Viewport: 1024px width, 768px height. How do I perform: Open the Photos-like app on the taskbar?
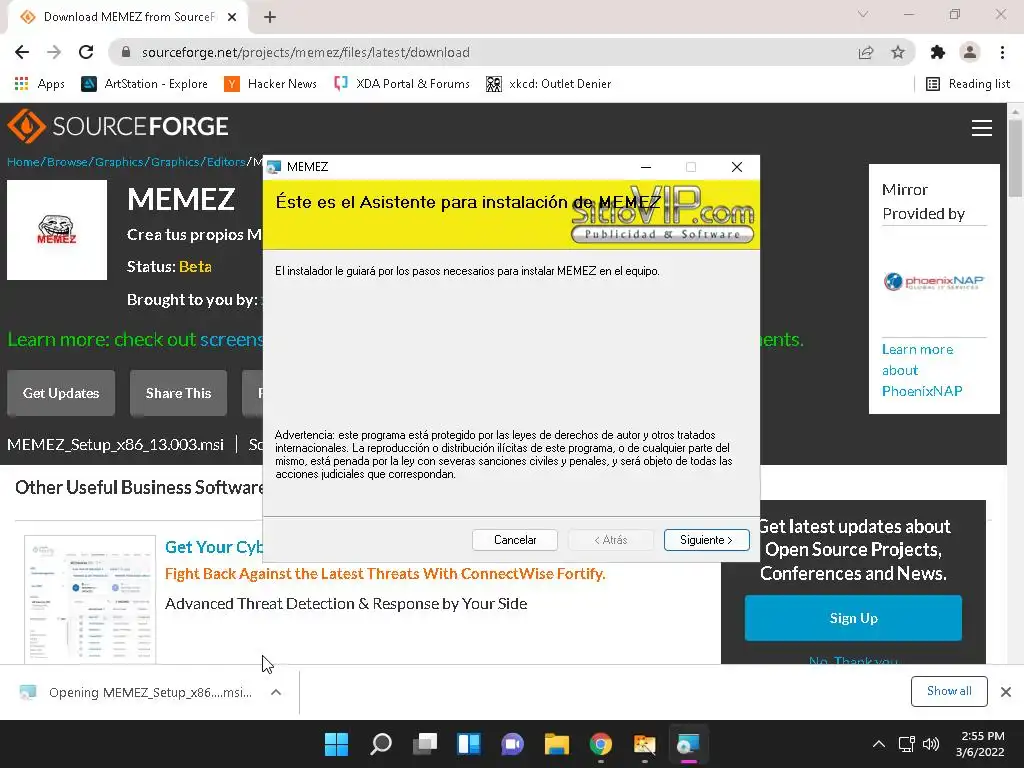pos(645,744)
